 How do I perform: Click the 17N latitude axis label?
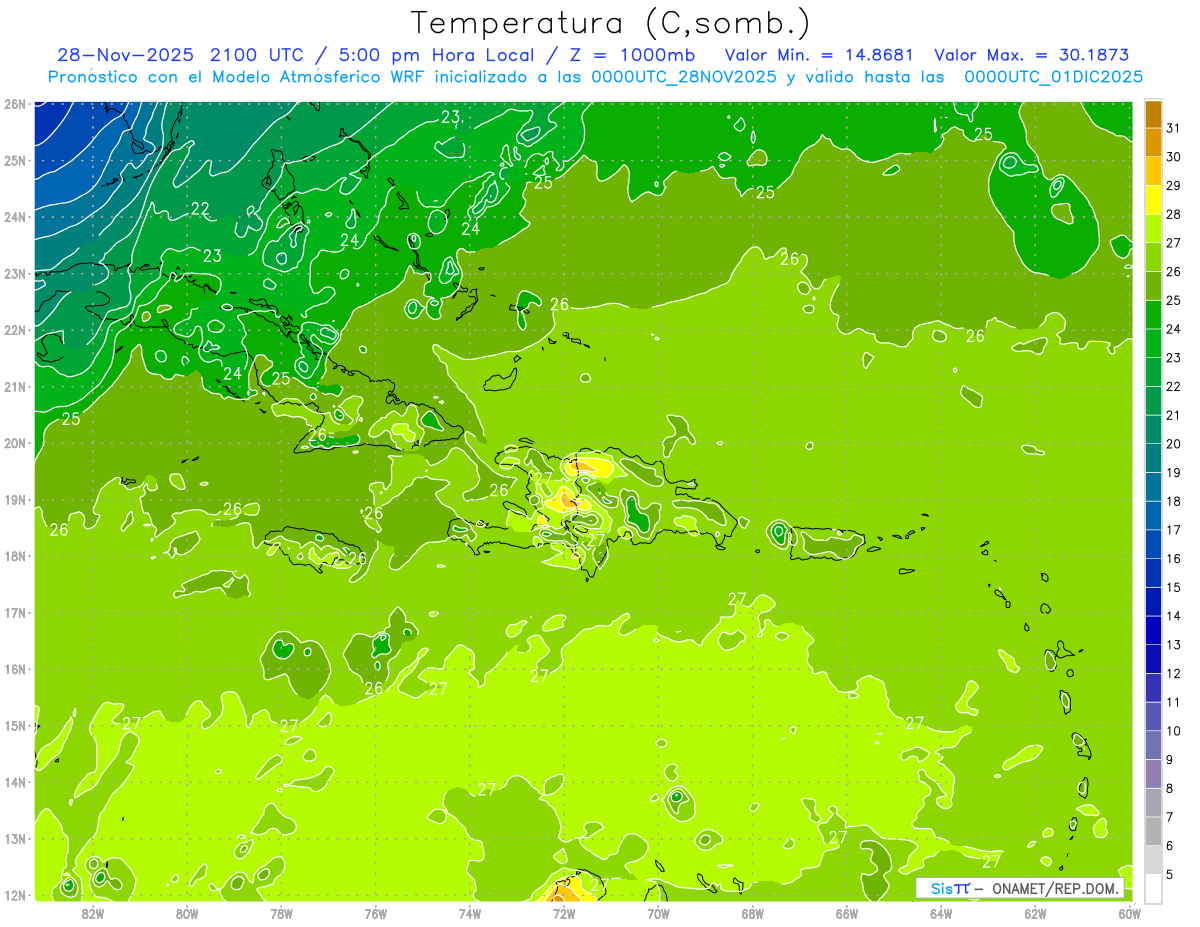click(x=15, y=612)
